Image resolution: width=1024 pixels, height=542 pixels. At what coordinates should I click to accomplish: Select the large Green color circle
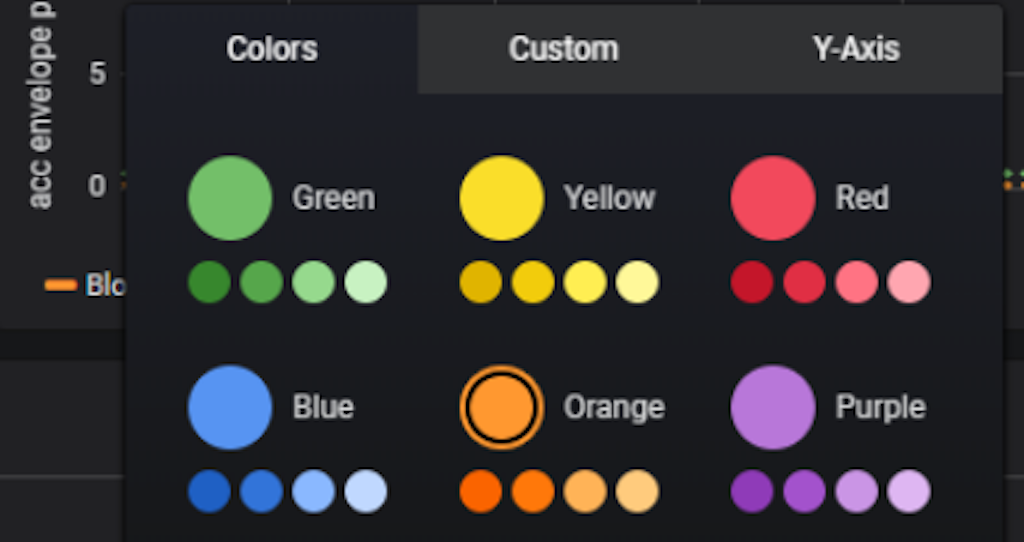[x=230, y=198]
